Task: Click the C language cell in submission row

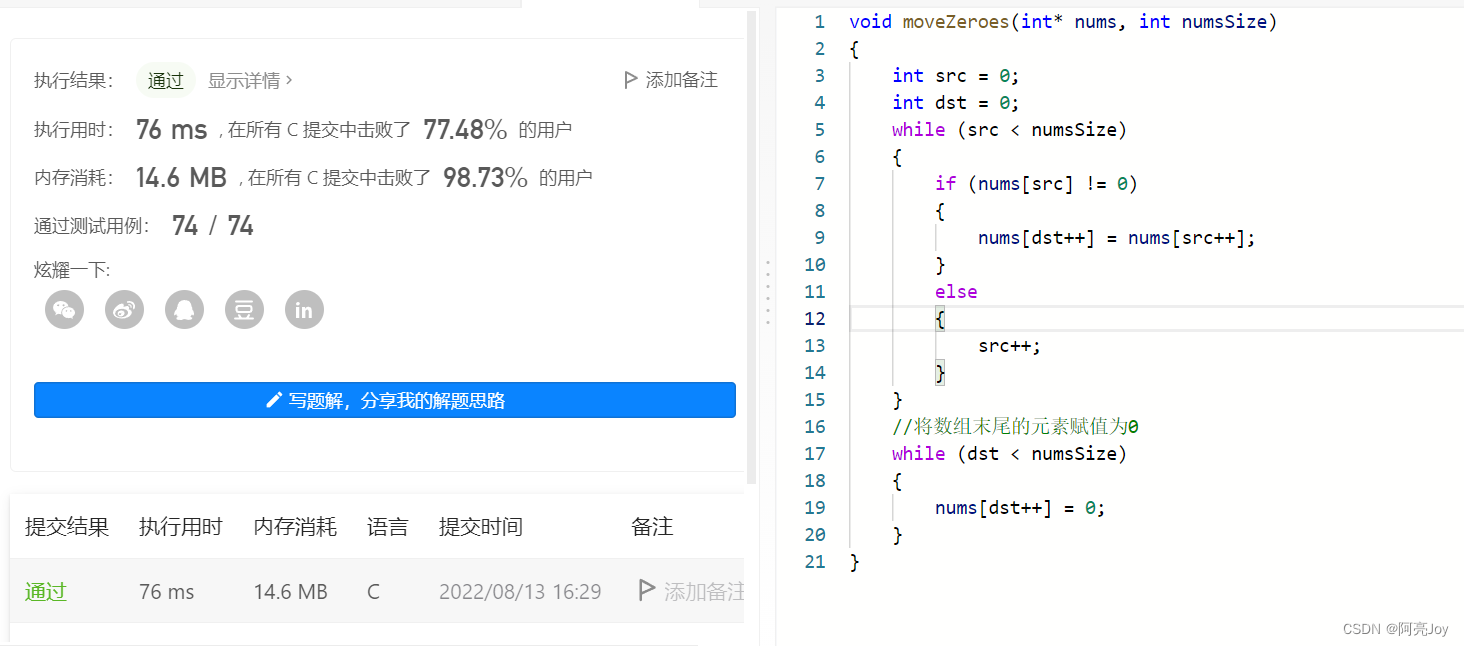Action: 373,592
